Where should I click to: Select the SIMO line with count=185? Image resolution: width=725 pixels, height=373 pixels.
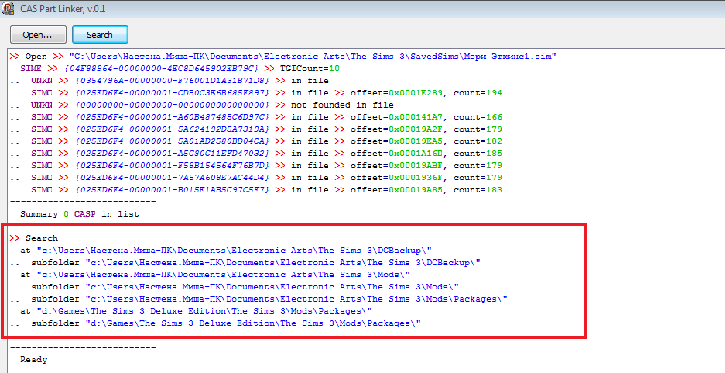pyautogui.click(x=256, y=153)
